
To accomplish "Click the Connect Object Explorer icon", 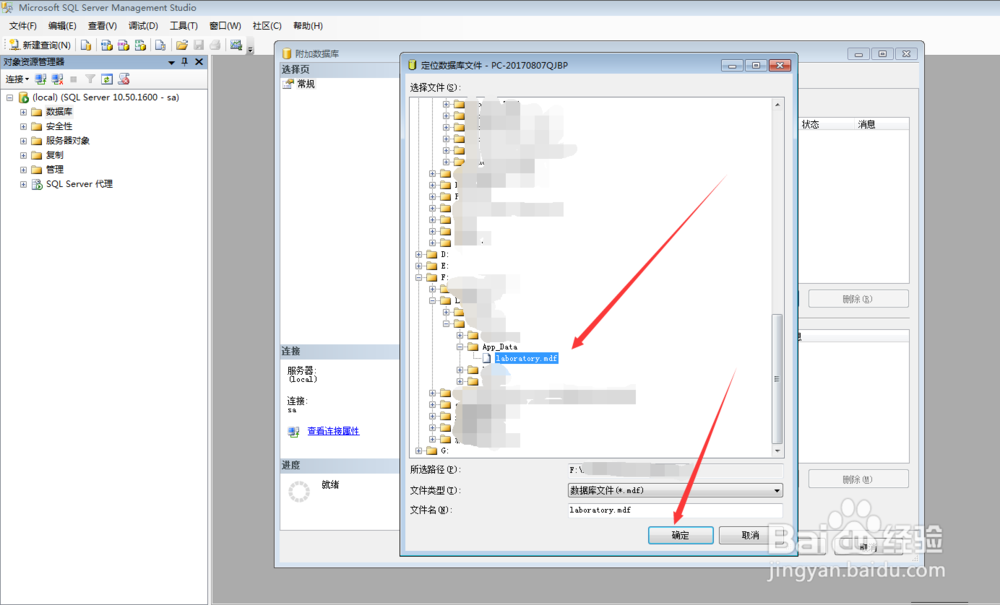I will pyautogui.click(x=41, y=79).
